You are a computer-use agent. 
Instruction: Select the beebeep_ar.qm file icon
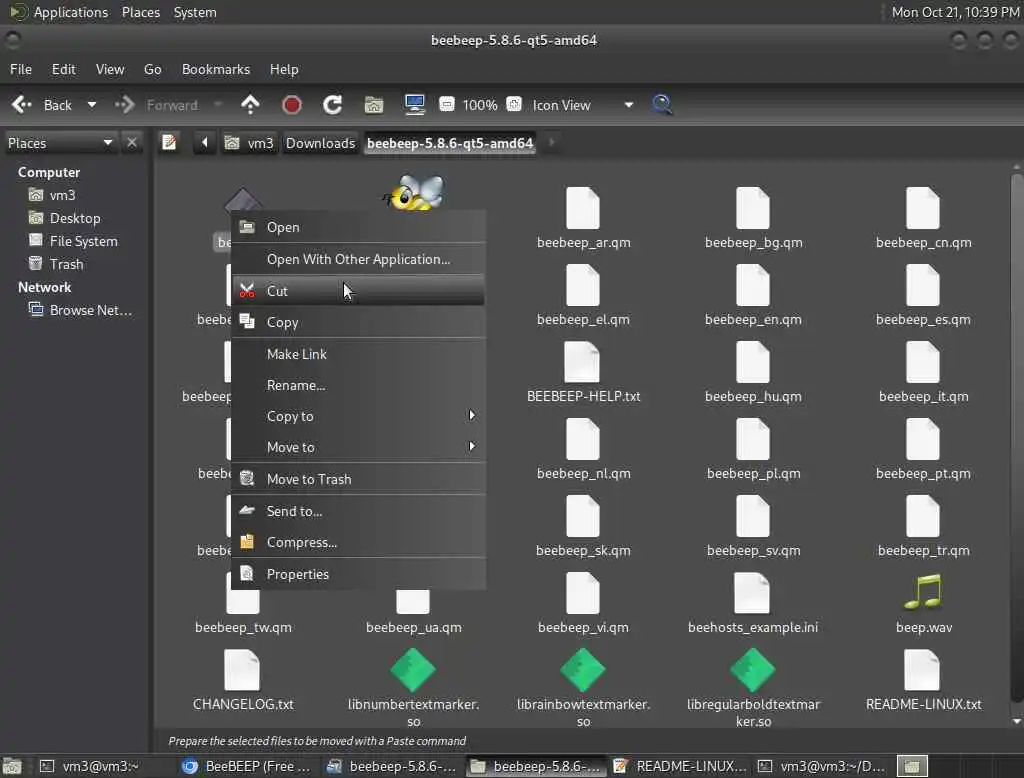[x=583, y=208]
